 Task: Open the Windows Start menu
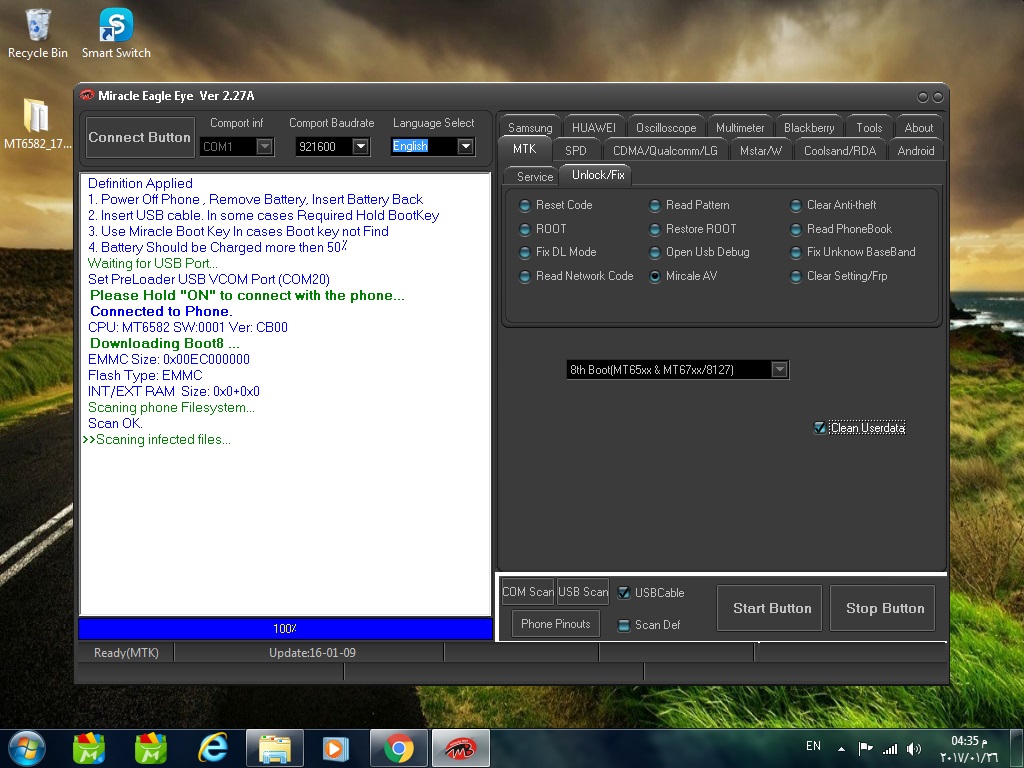click(x=27, y=748)
